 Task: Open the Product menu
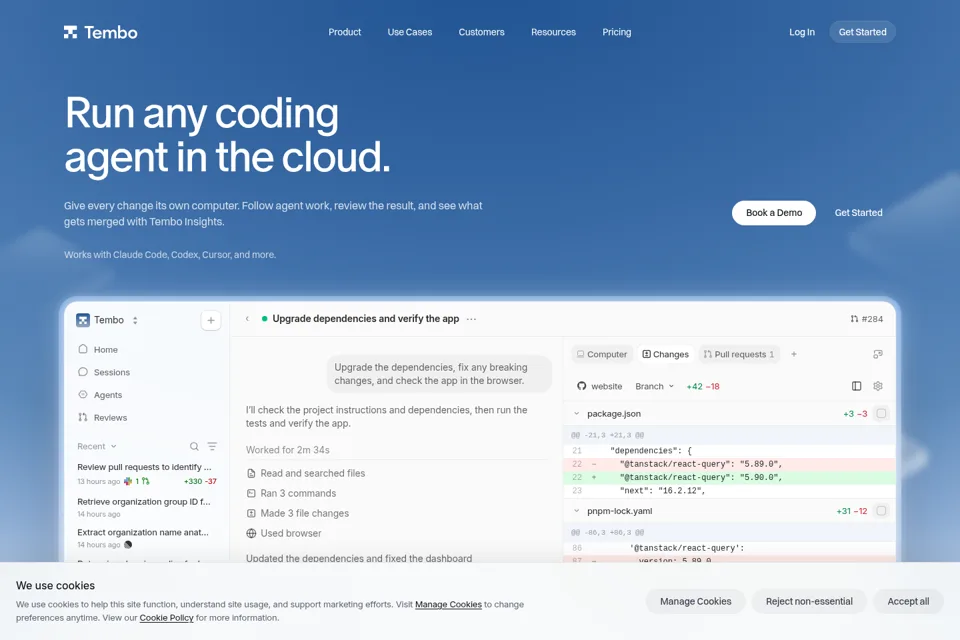tap(345, 32)
